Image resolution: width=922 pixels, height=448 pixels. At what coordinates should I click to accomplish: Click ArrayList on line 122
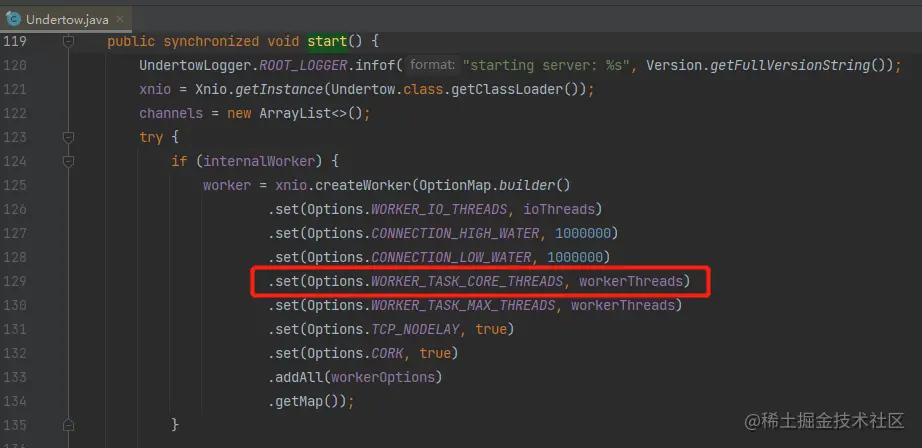click(295, 113)
